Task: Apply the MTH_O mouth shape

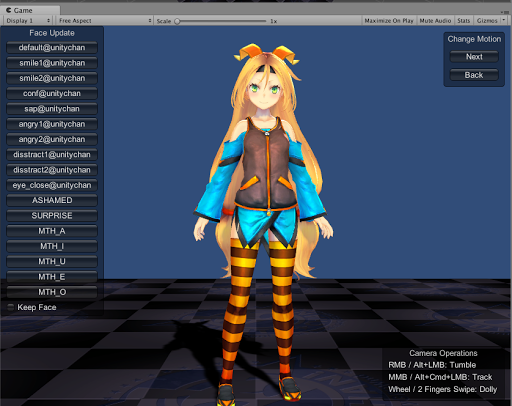Action: click(x=52, y=292)
